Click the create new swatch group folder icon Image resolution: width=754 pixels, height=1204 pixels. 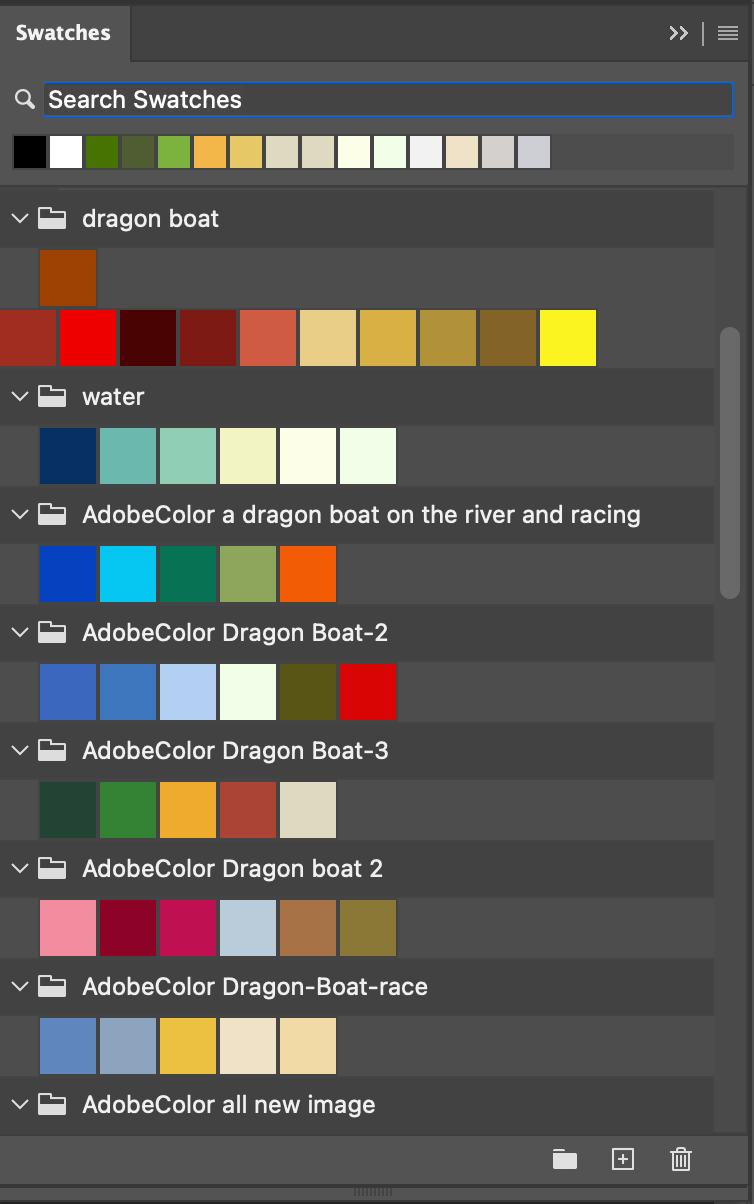(565, 1159)
